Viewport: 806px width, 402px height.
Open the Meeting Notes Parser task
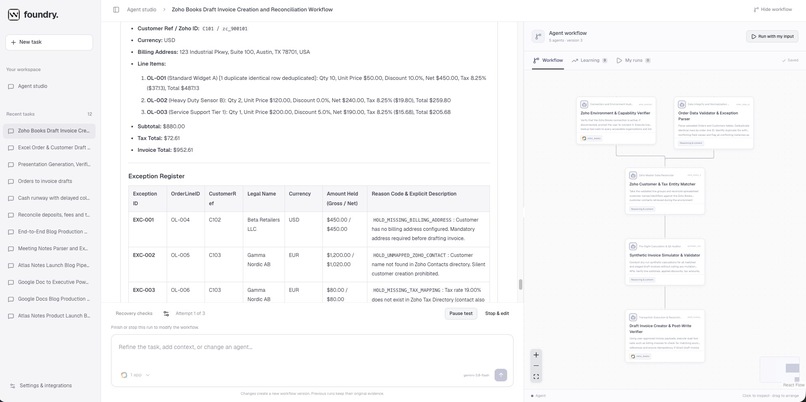click(x=49, y=248)
